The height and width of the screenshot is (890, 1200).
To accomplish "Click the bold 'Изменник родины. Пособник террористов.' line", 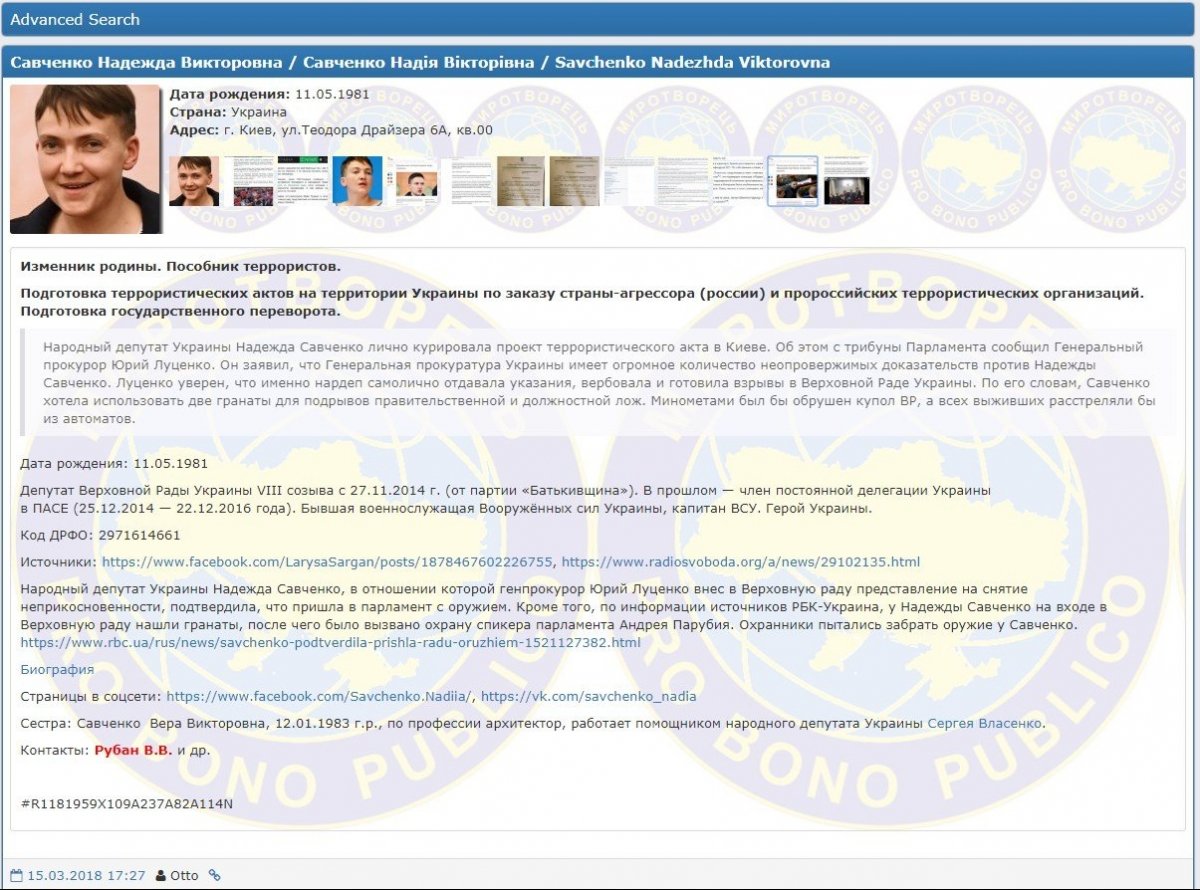I will 180,267.
